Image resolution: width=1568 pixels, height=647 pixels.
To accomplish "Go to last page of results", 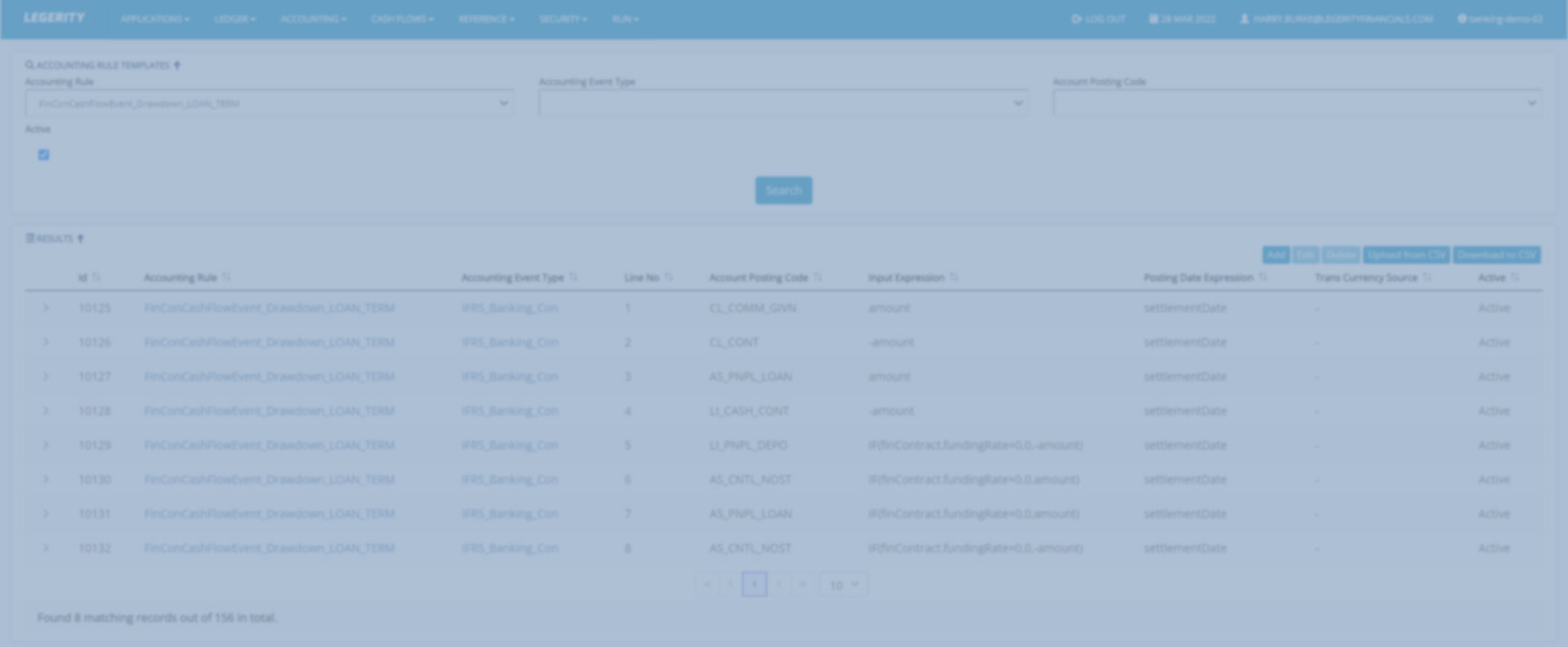I will click(803, 584).
